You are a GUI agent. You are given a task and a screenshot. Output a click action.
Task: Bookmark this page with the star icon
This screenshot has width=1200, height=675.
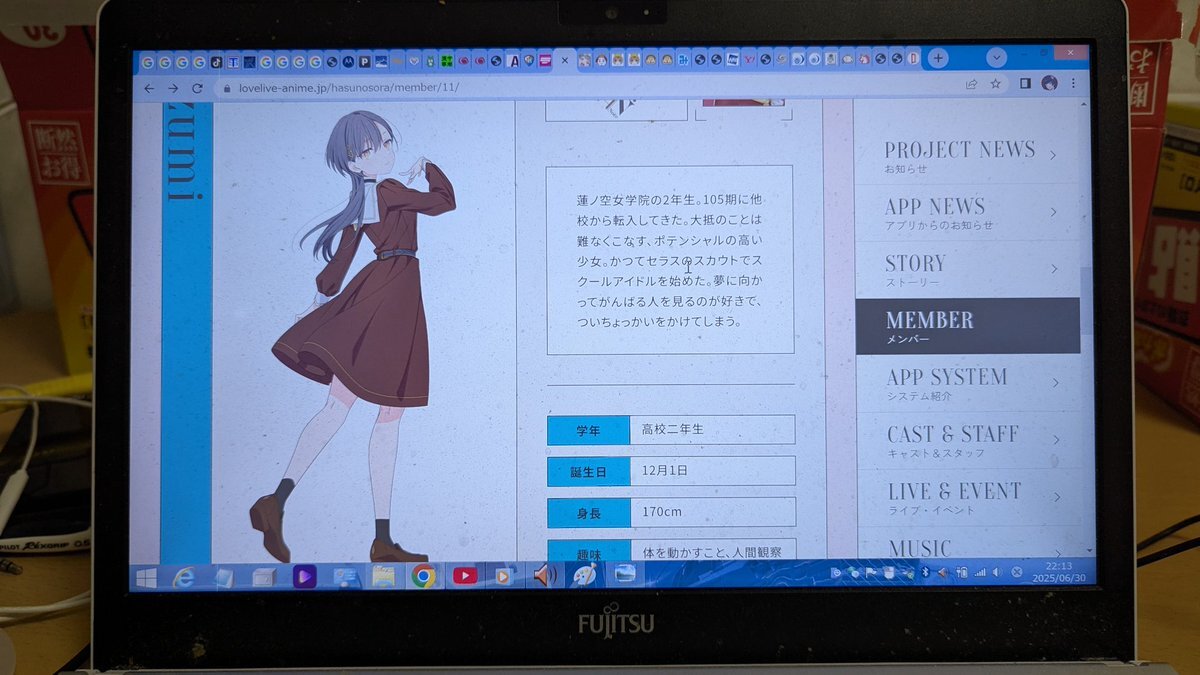996,85
